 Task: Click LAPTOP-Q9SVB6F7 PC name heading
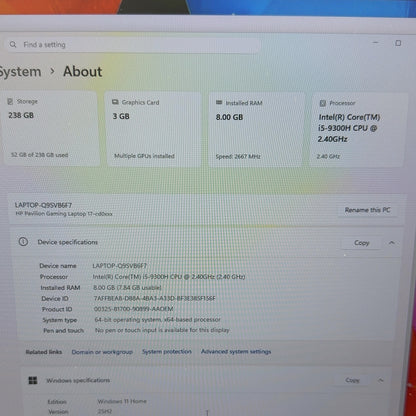point(43,205)
